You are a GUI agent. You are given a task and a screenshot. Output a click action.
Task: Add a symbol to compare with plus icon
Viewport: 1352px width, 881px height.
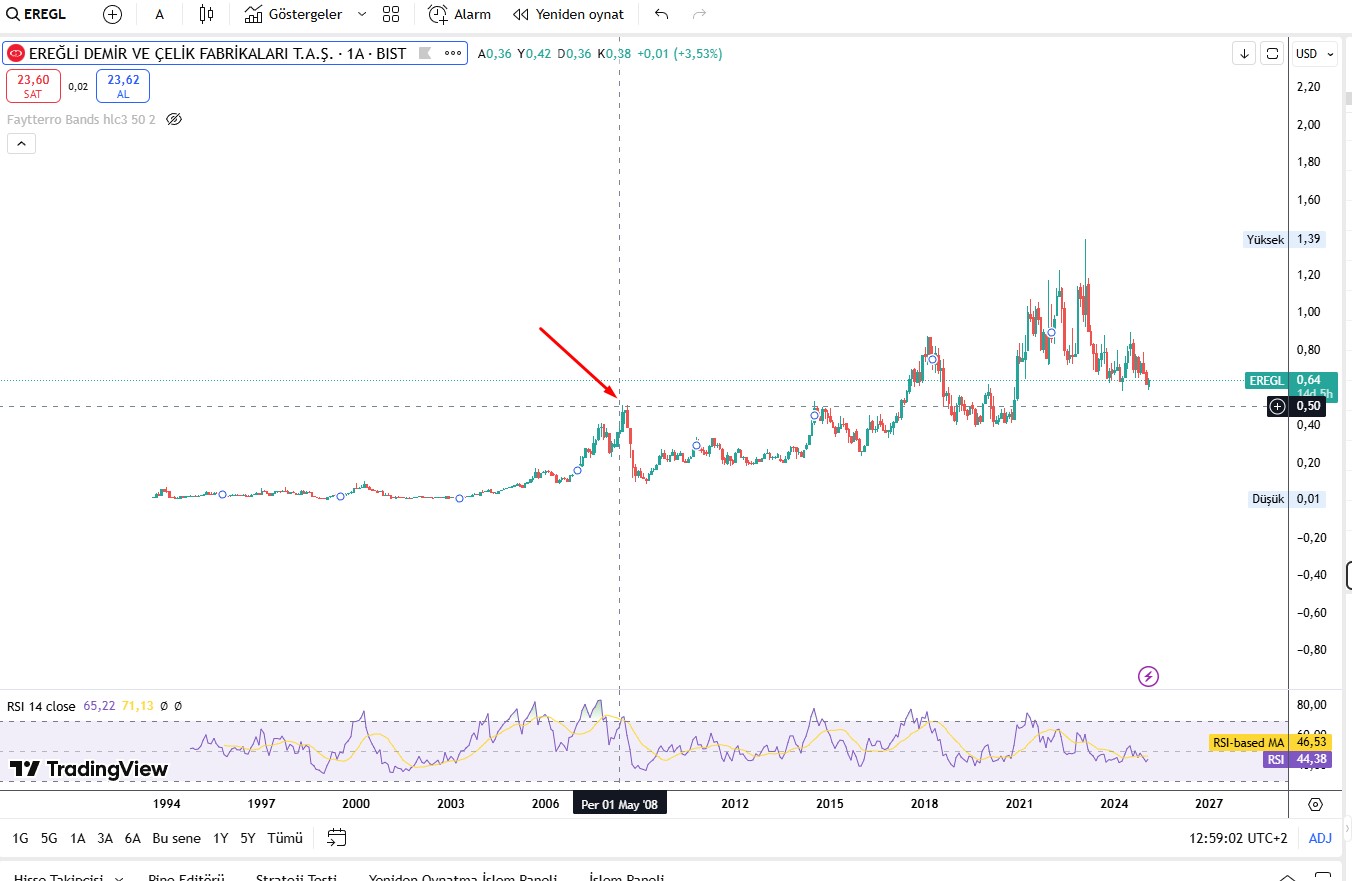click(112, 15)
